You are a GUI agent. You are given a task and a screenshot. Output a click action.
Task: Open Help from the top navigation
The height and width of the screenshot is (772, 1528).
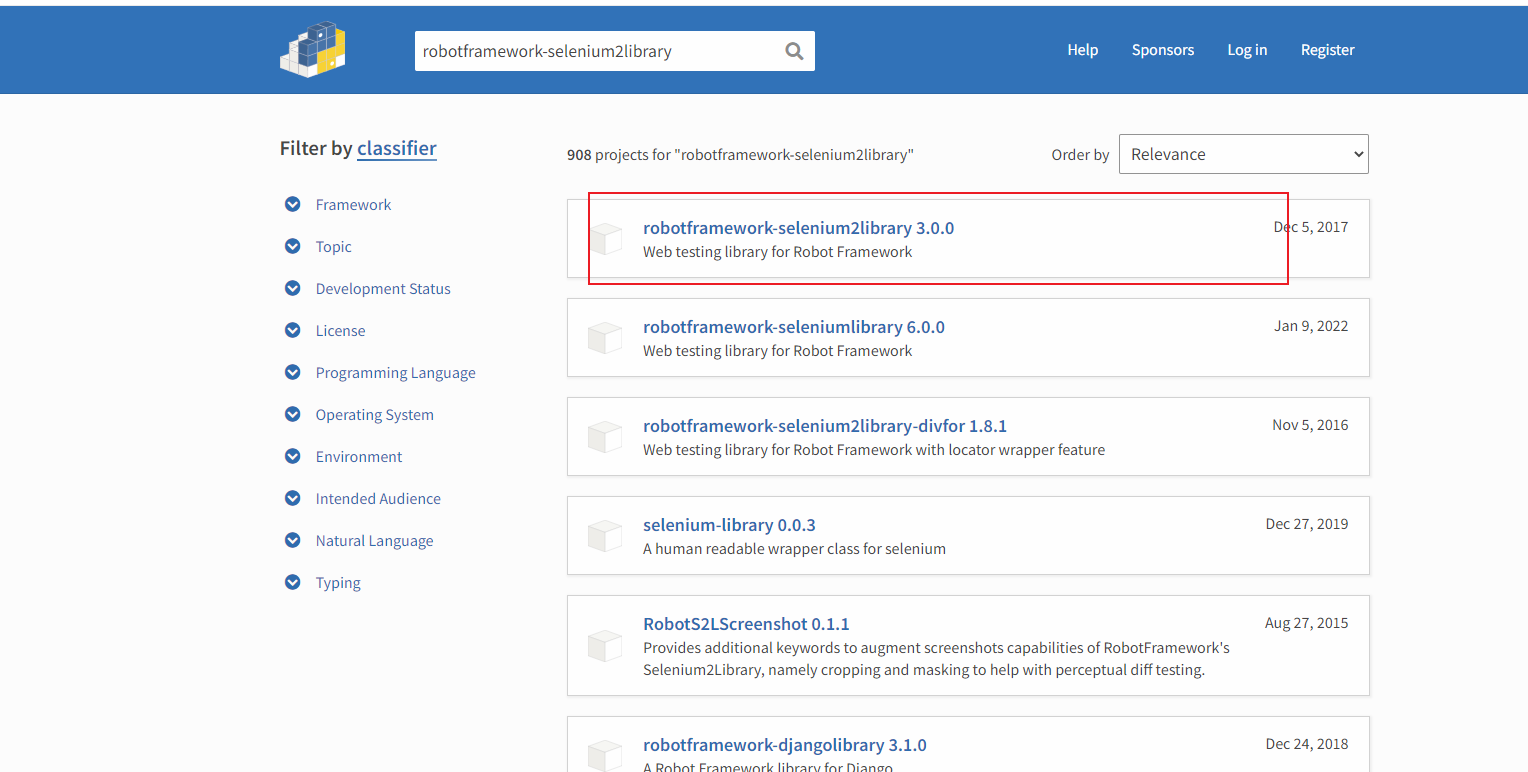[1082, 49]
